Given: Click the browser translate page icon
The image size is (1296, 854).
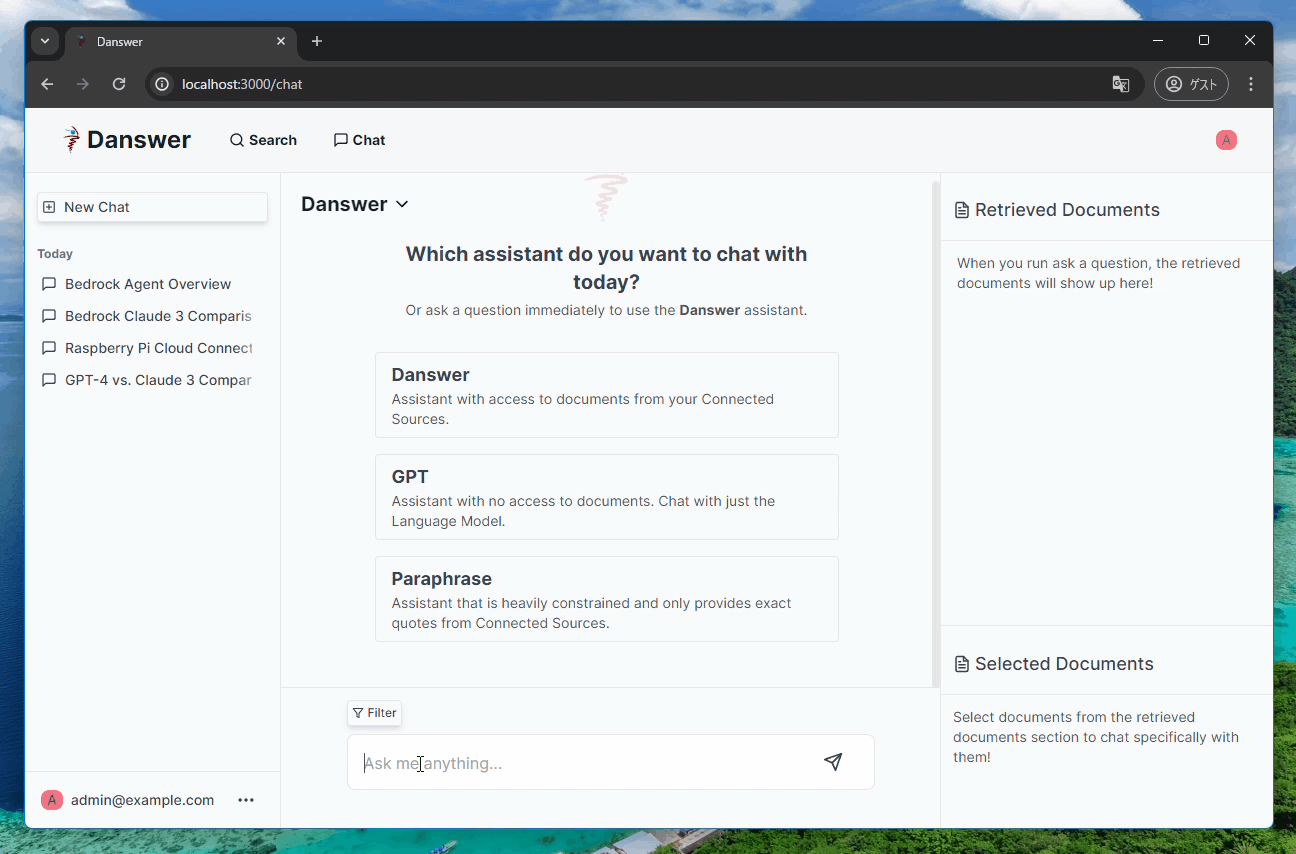Looking at the screenshot, I should click(x=1120, y=84).
